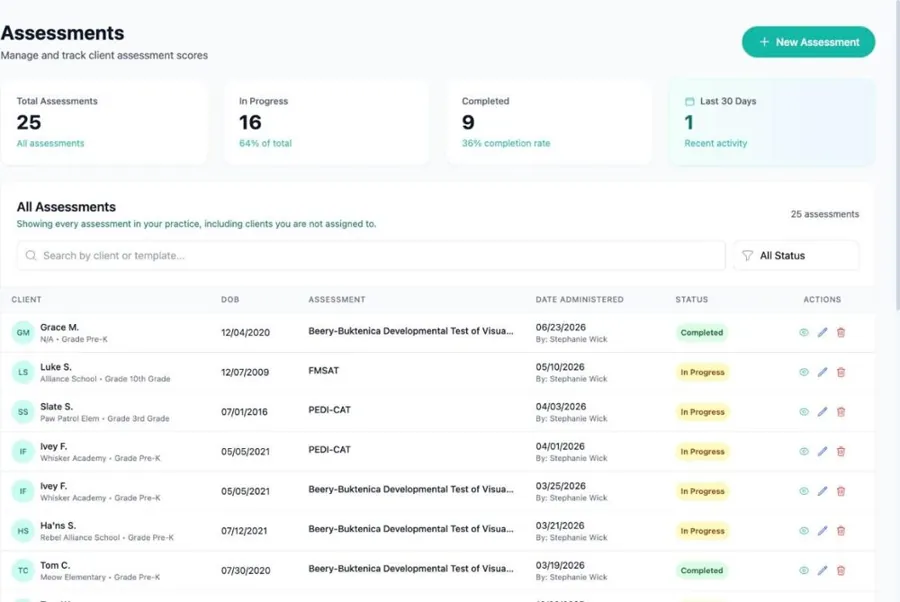The height and width of the screenshot is (602, 900).
Task: Click the date 03/21/2026 for Ha'ns S.
Action: 560,525
